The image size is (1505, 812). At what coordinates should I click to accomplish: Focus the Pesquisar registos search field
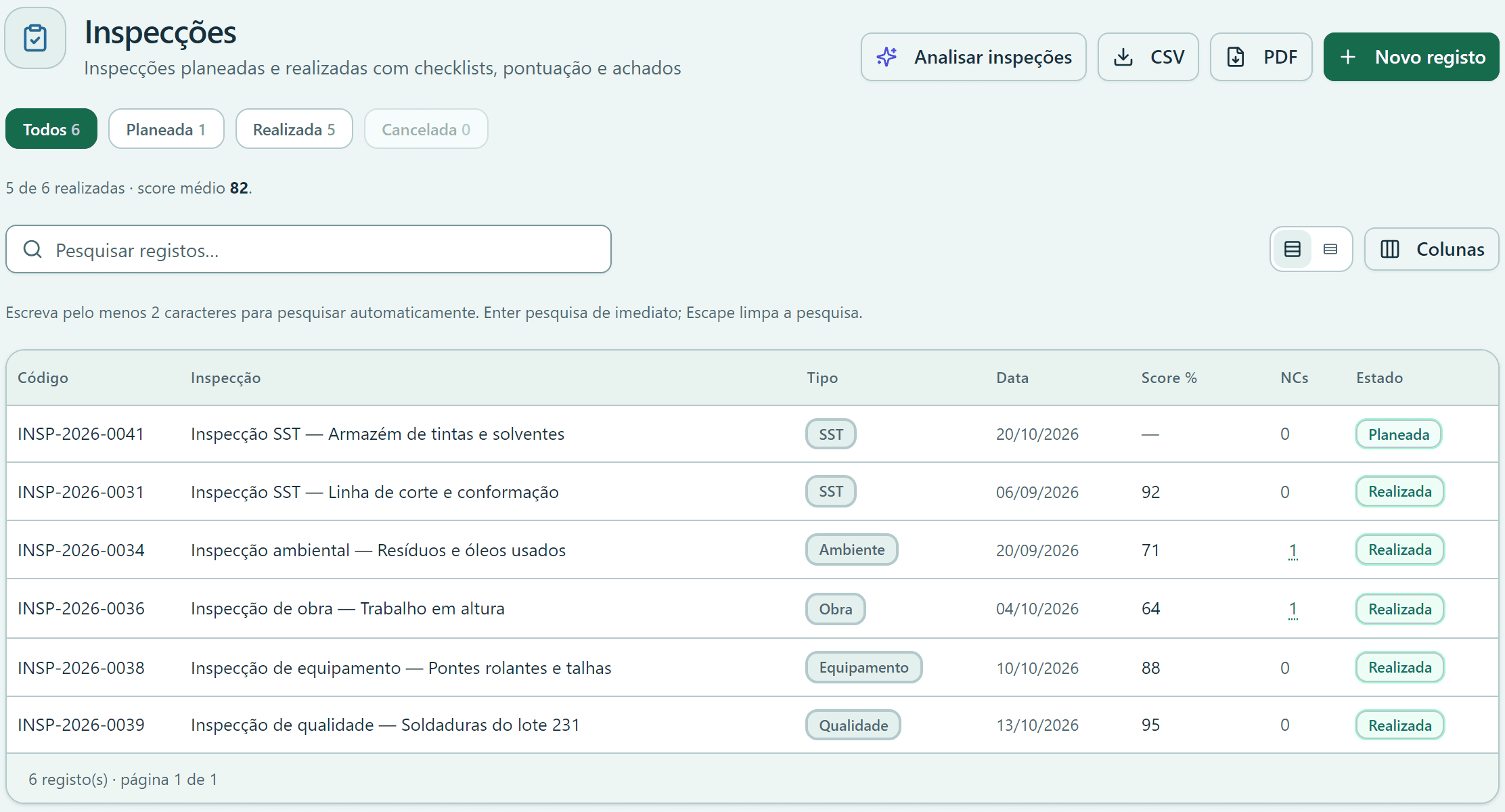(x=309, y=249)
